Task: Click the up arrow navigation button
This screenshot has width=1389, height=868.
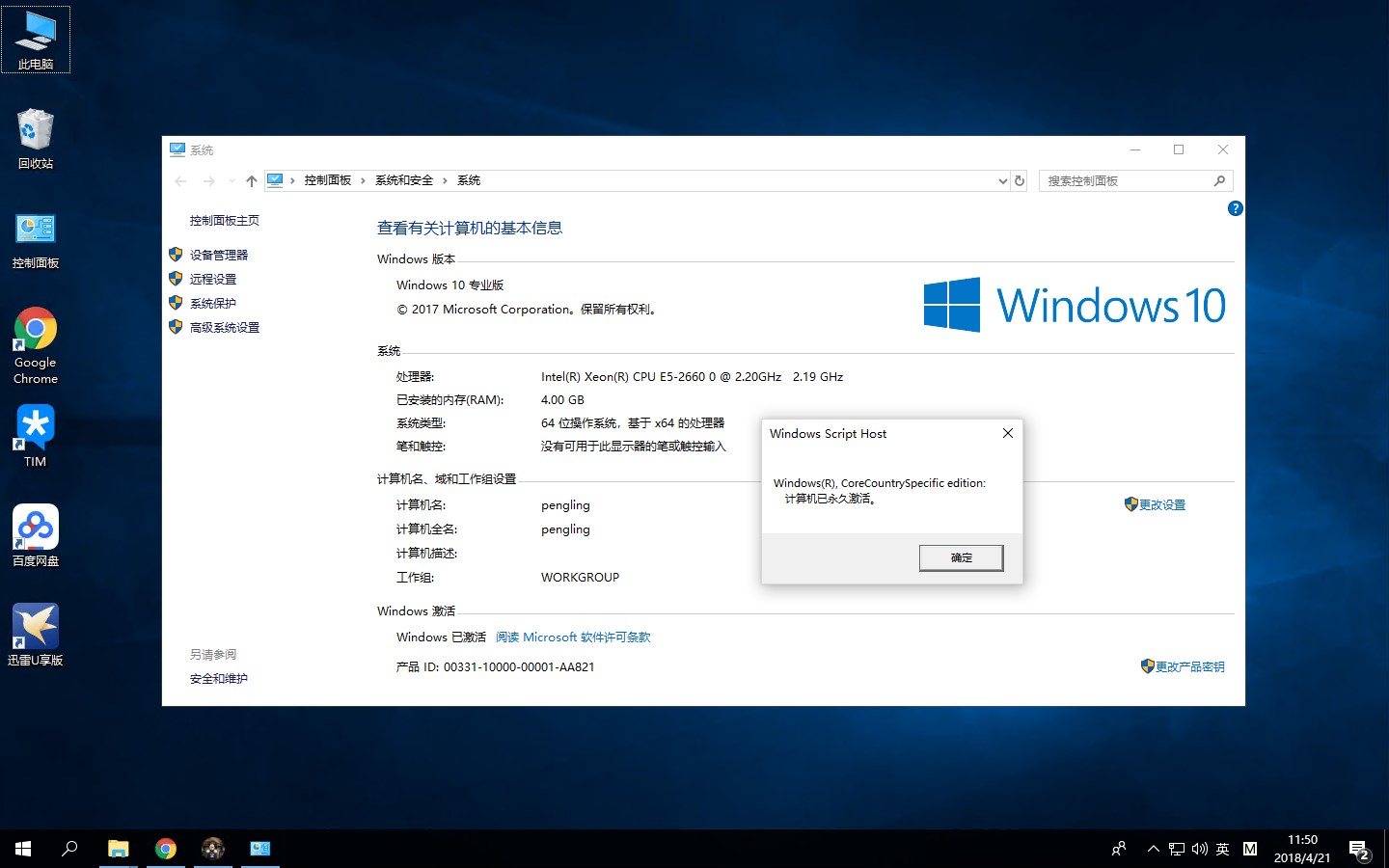Action: click(x=252, y=180)
